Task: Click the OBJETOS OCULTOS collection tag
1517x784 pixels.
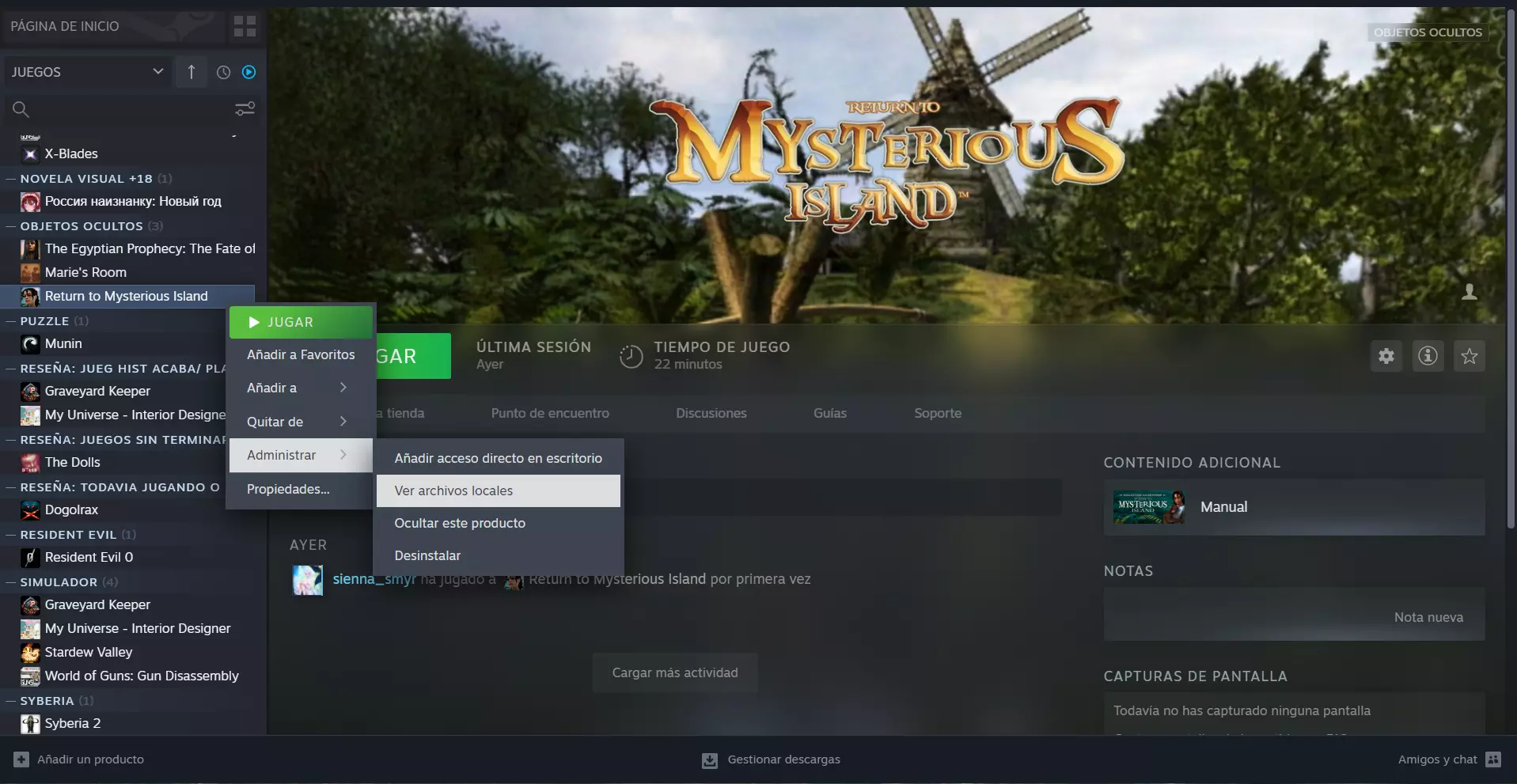Action: [1428, 32]
